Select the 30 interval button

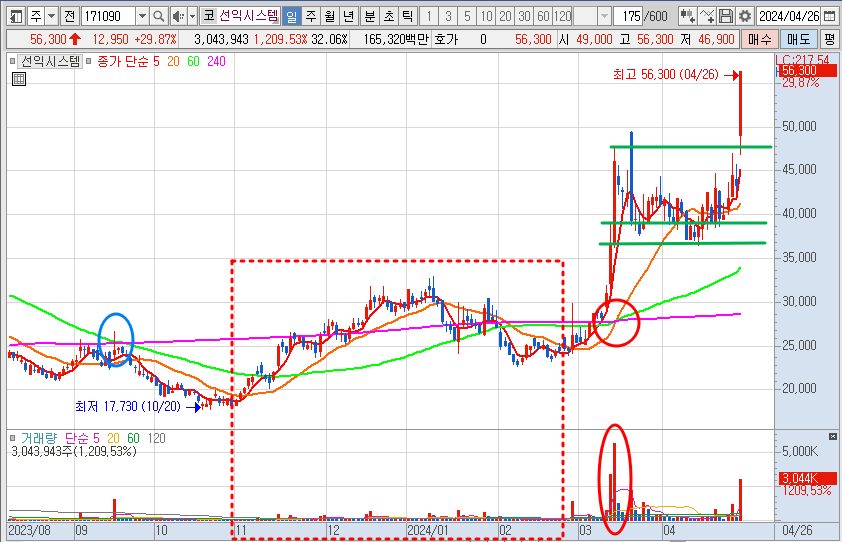click(524, 17)
